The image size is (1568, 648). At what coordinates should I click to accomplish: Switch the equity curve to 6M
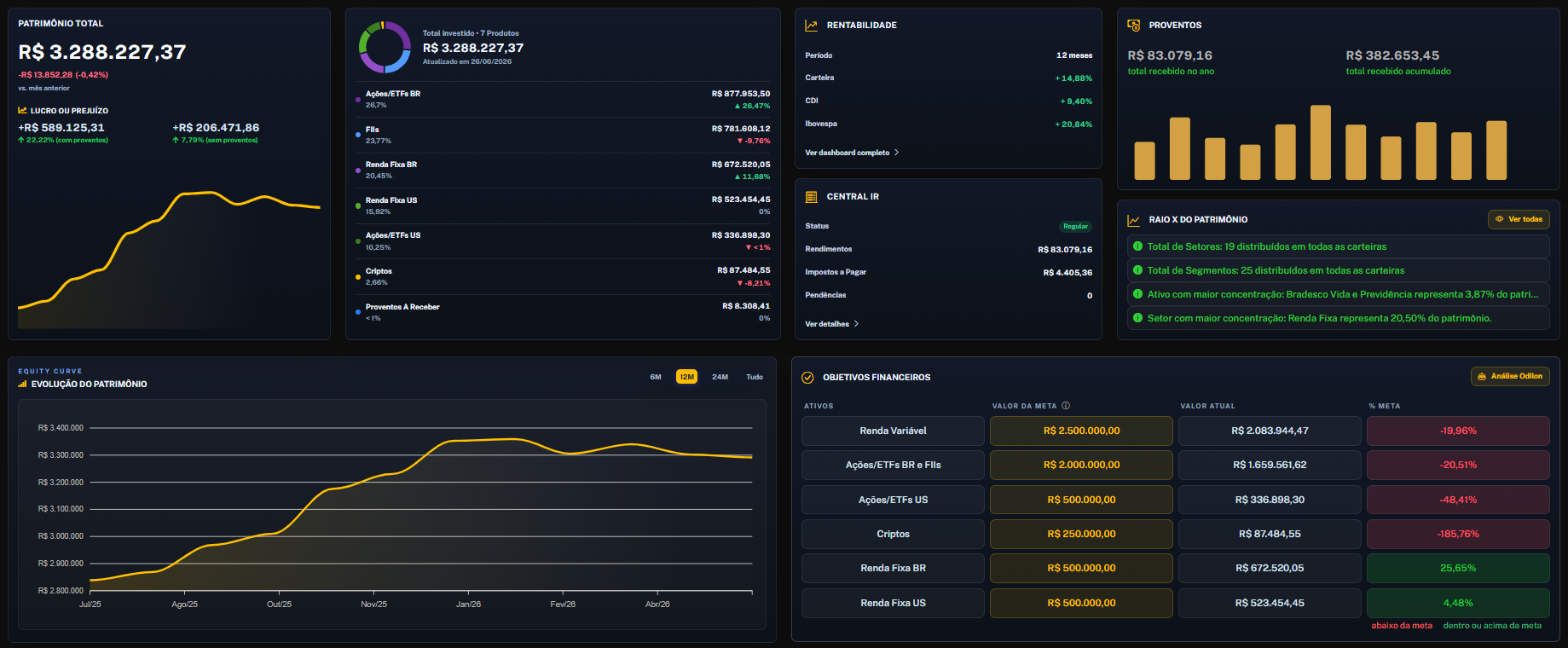point(656,377)
